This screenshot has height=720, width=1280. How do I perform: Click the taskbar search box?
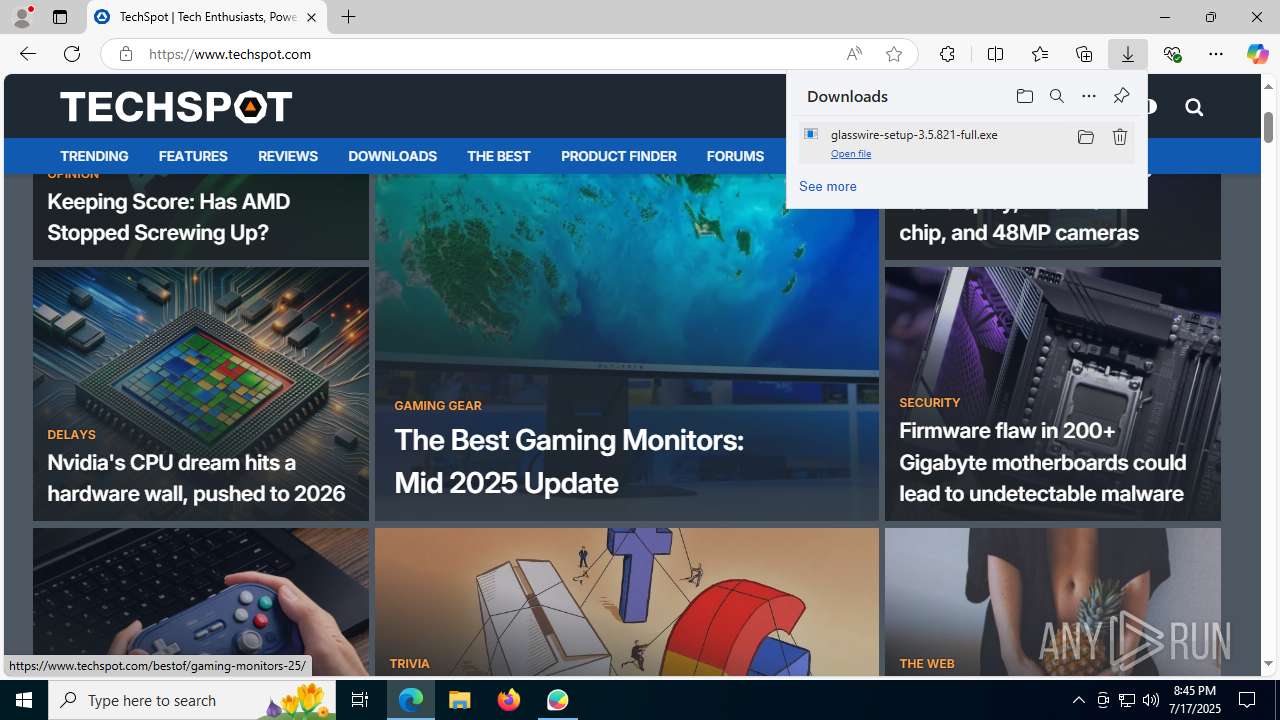(192, 700)
